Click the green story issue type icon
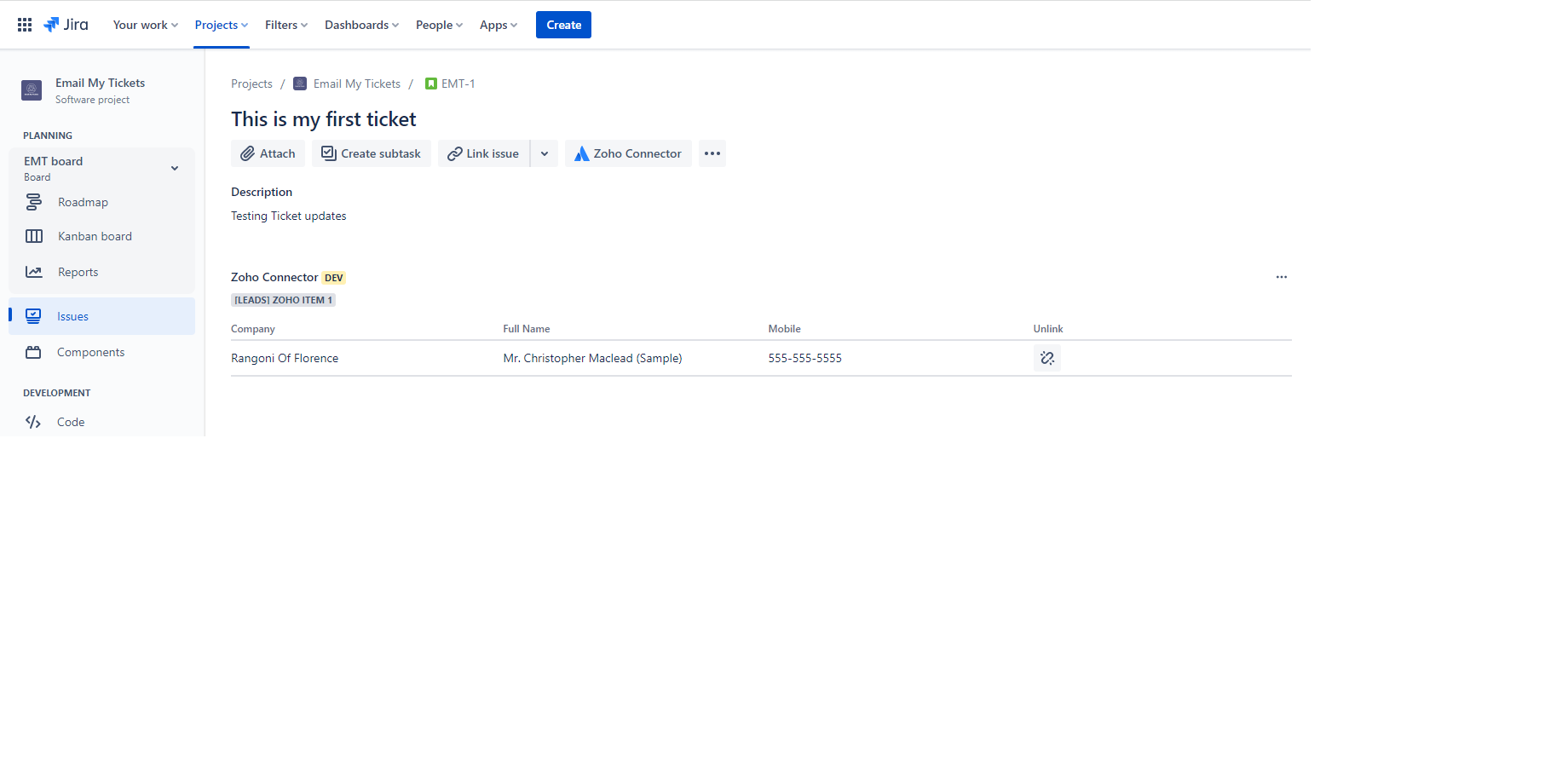The height and width of the screenshot is (767, 1568). pyautogui.click(x=431, y=84)
